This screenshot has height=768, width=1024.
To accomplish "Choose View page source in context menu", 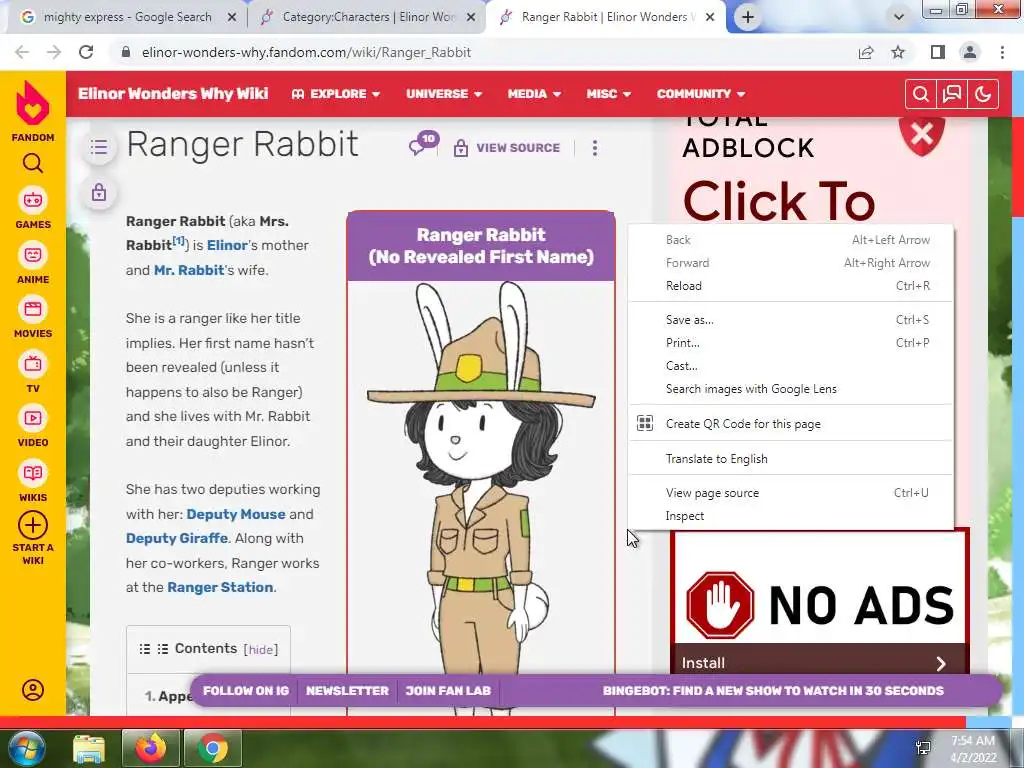I will point(790,493).
